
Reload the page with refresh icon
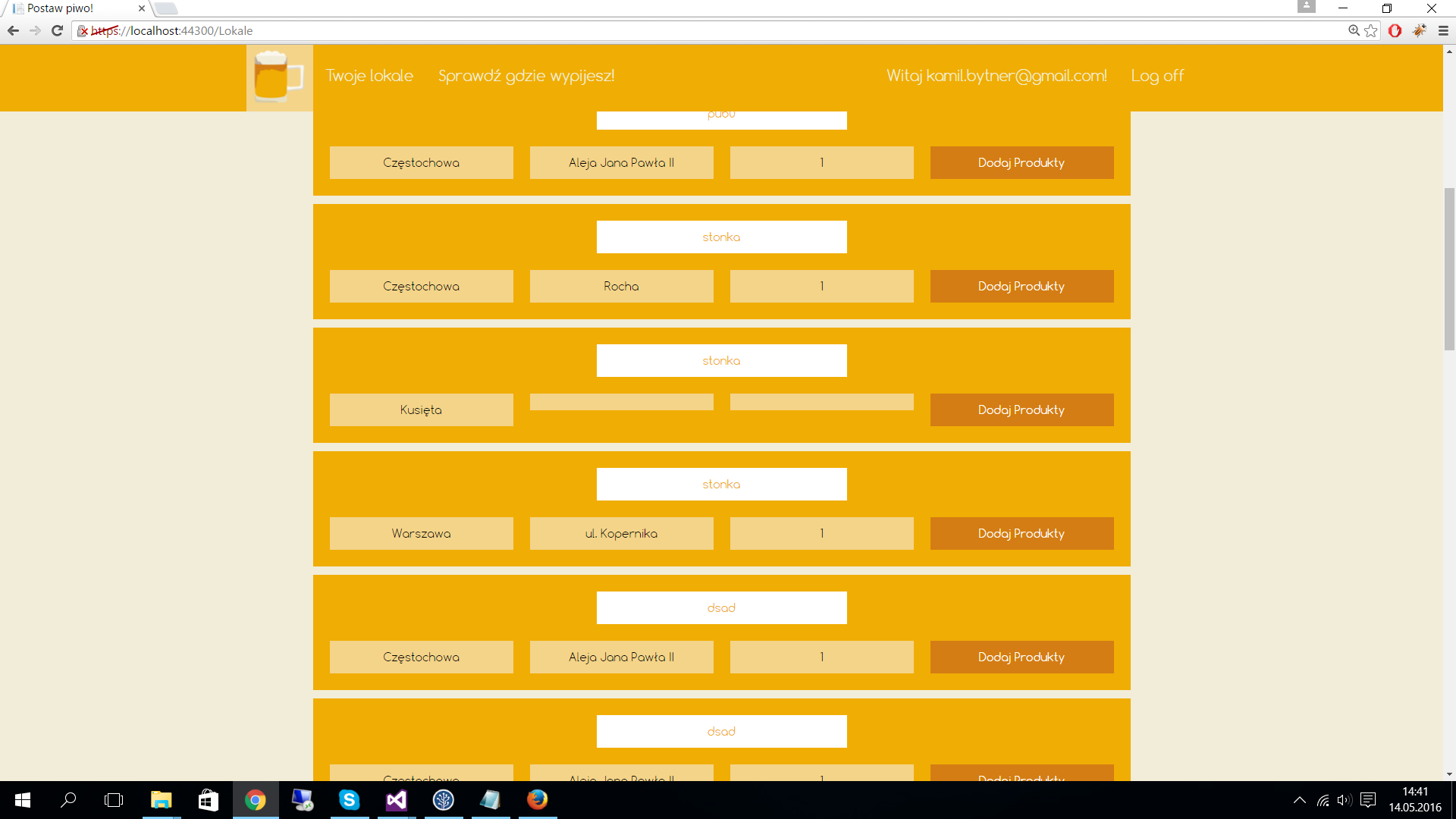57,31
